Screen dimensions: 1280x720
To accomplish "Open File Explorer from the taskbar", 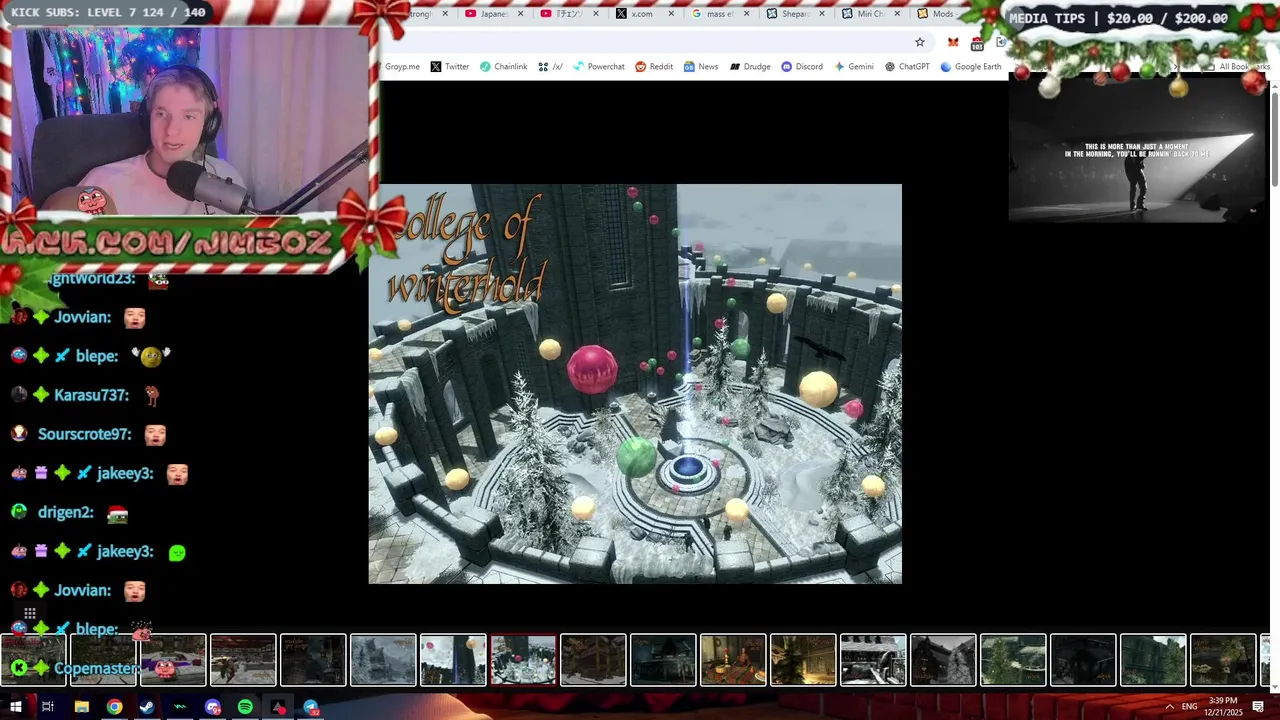I will coord(81,707).
